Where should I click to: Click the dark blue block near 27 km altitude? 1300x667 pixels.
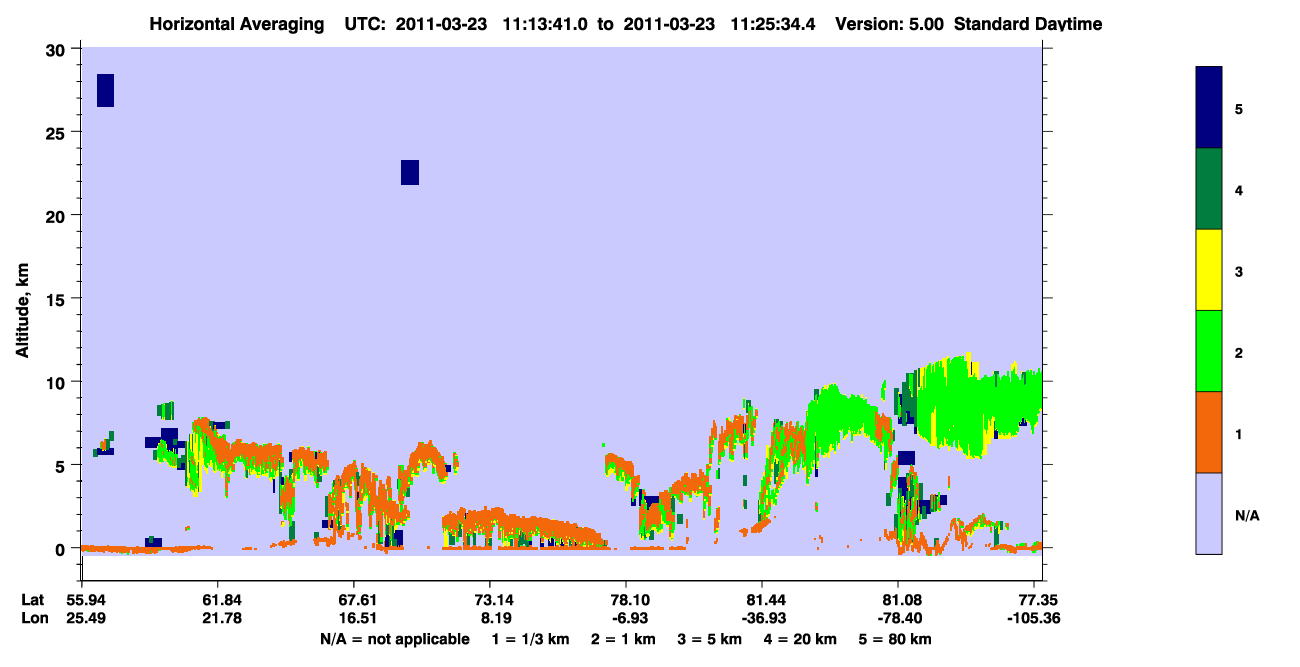(x=105, y=90)
